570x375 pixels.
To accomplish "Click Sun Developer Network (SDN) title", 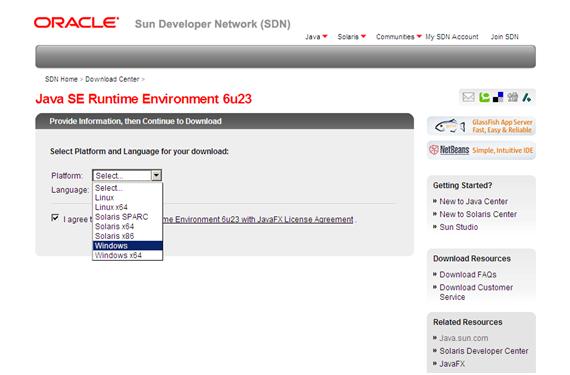I will (213, 24).
